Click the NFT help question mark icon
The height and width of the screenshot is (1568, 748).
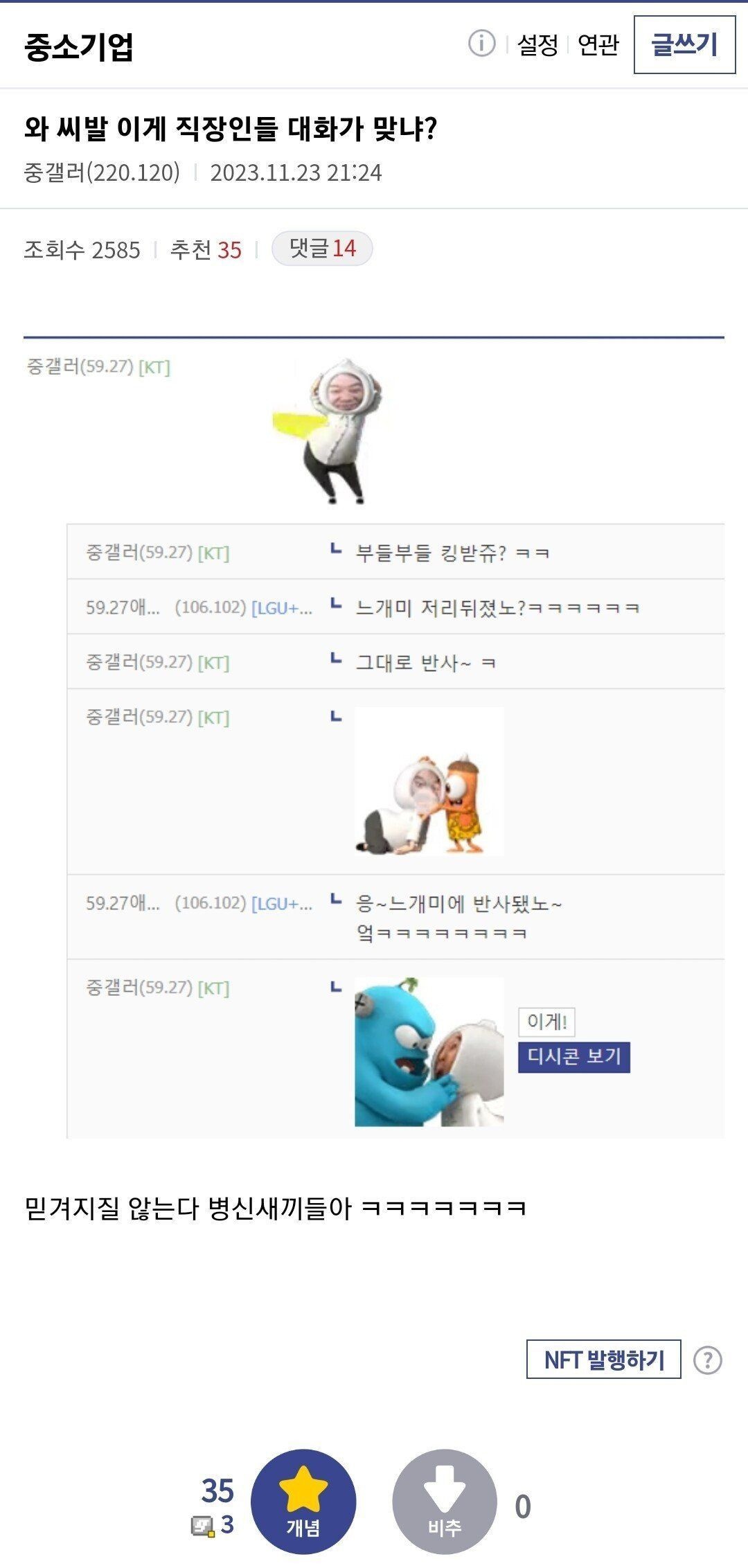708,1360
